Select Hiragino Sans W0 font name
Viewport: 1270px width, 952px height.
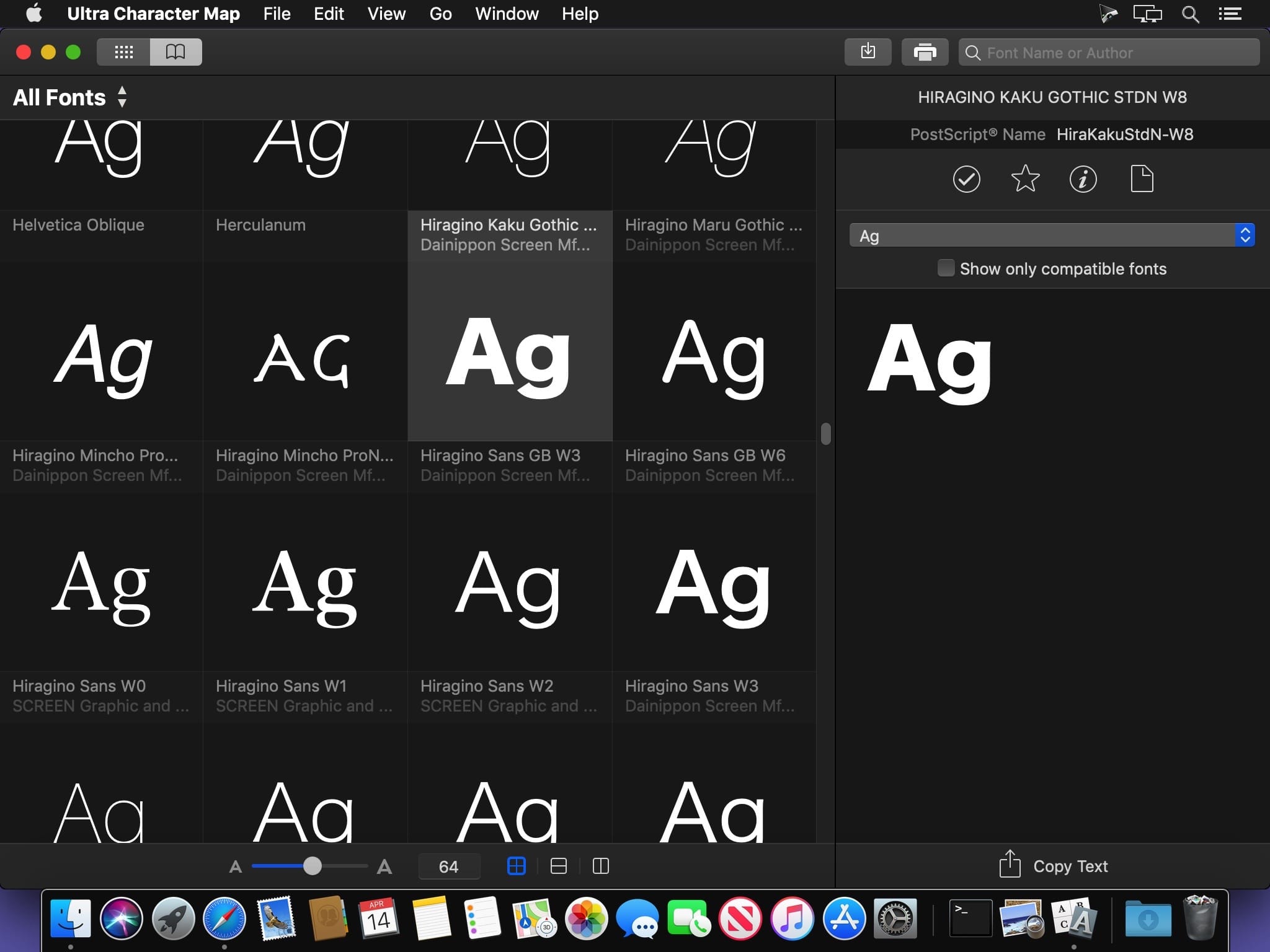point(79,686)
